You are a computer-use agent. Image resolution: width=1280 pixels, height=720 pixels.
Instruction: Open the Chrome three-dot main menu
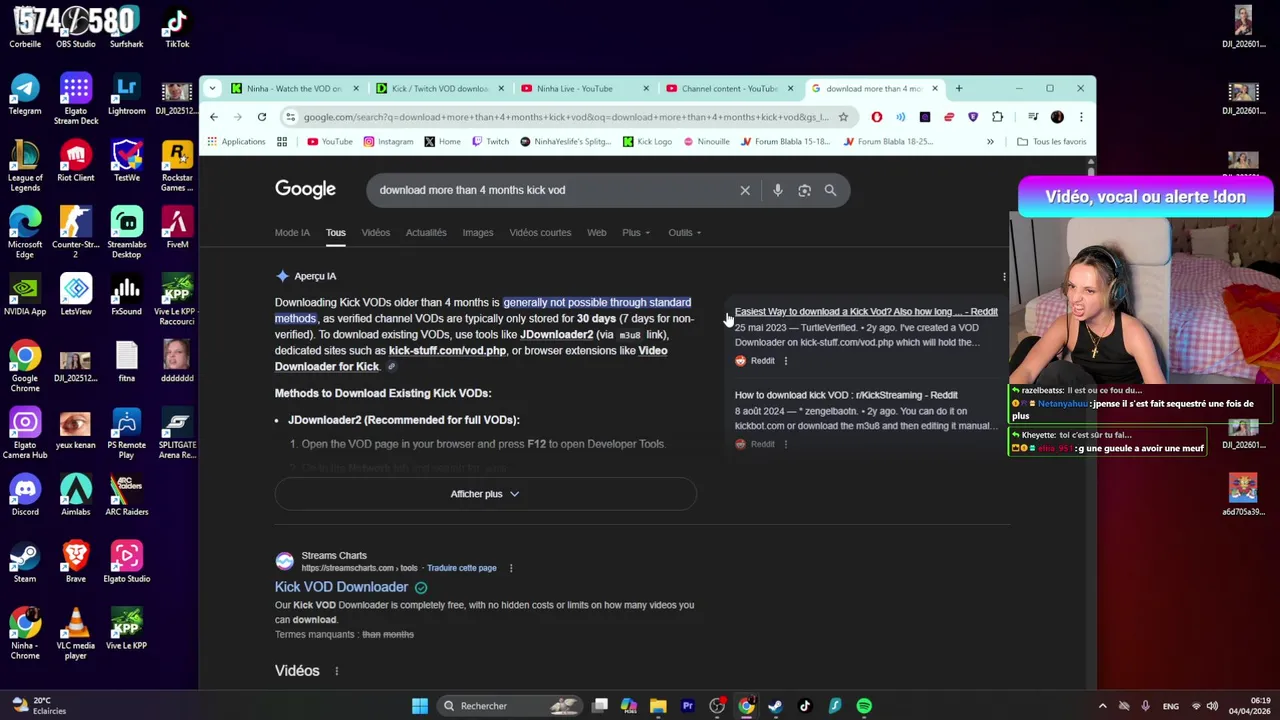point(1081,117)
